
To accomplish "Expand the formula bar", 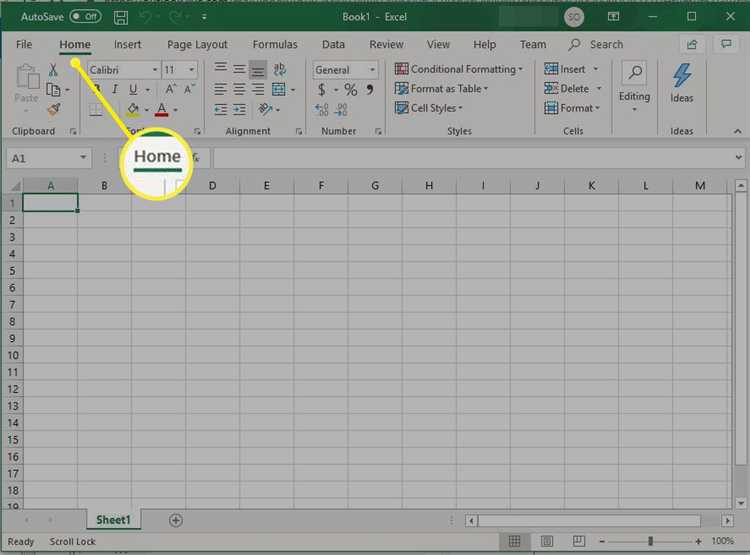I will coord(739,157).
